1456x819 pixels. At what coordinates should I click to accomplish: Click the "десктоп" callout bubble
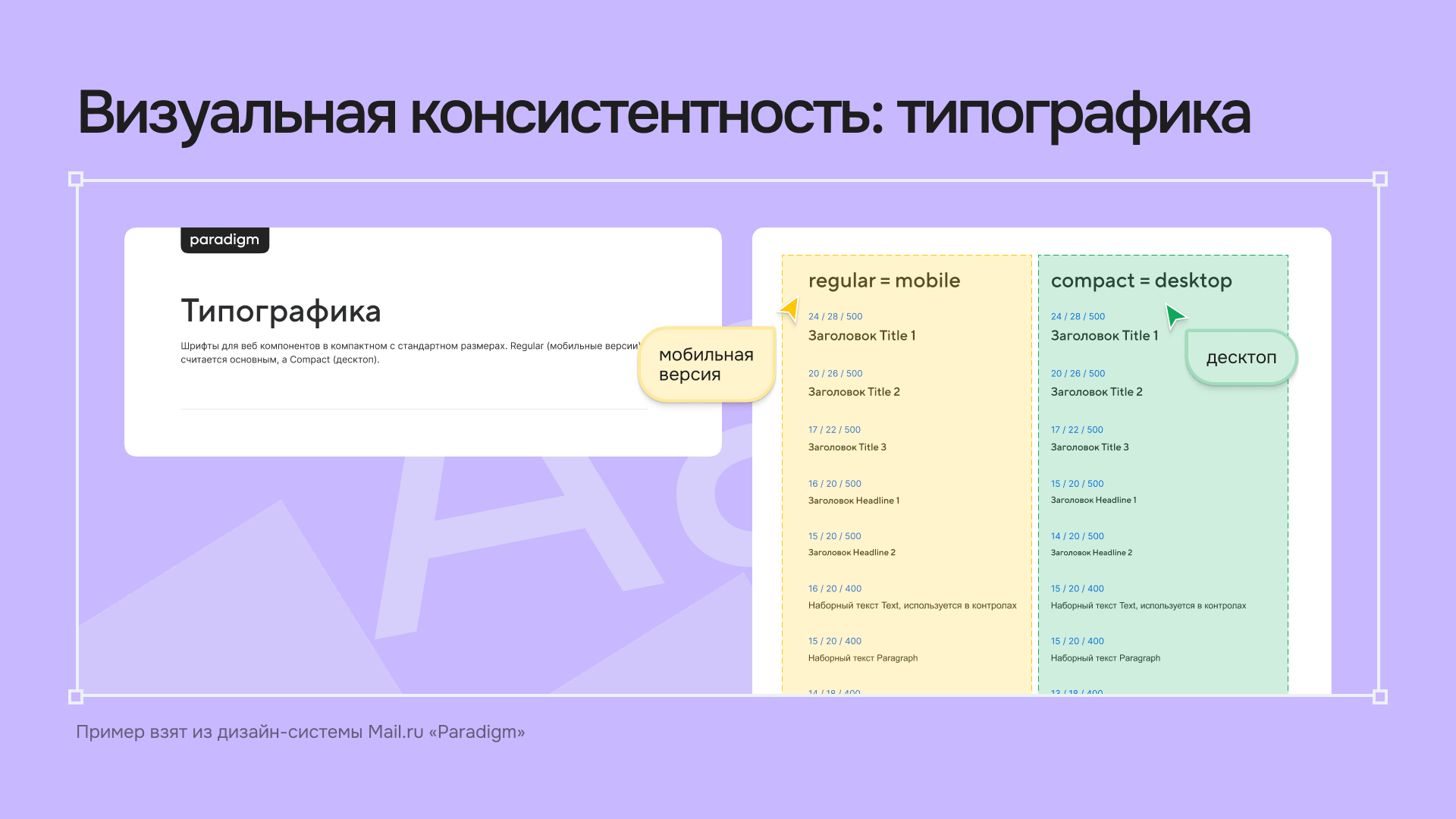[1241, 357]
